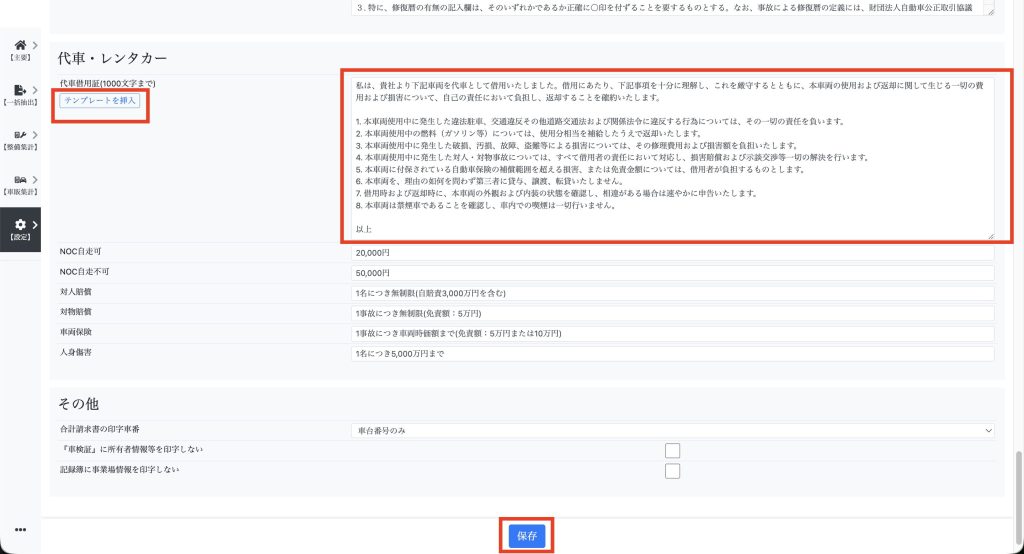The height and width of the screenshot is (554, 1024).
Task: Open the 主要 home icon in sidebar
Action: pyautogui.click(x=20, y=46)
